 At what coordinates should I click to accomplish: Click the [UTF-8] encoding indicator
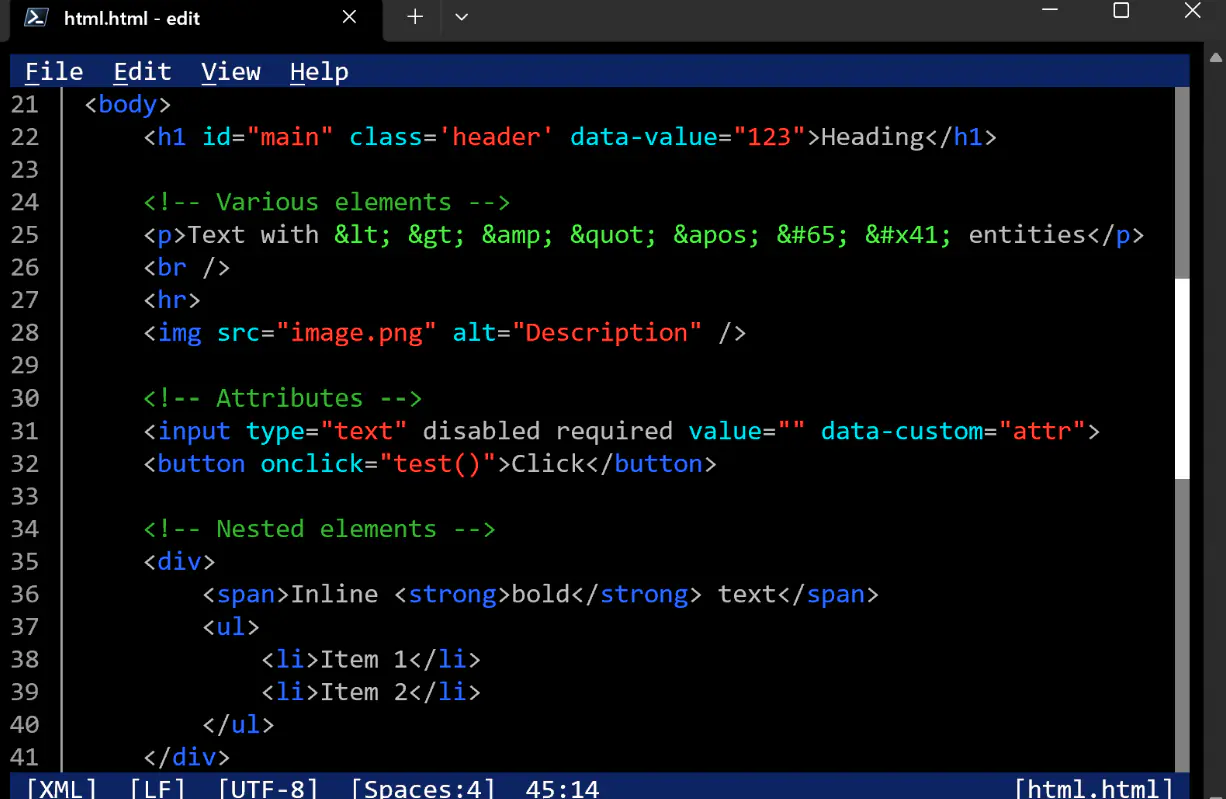click(x=268, y=789)
